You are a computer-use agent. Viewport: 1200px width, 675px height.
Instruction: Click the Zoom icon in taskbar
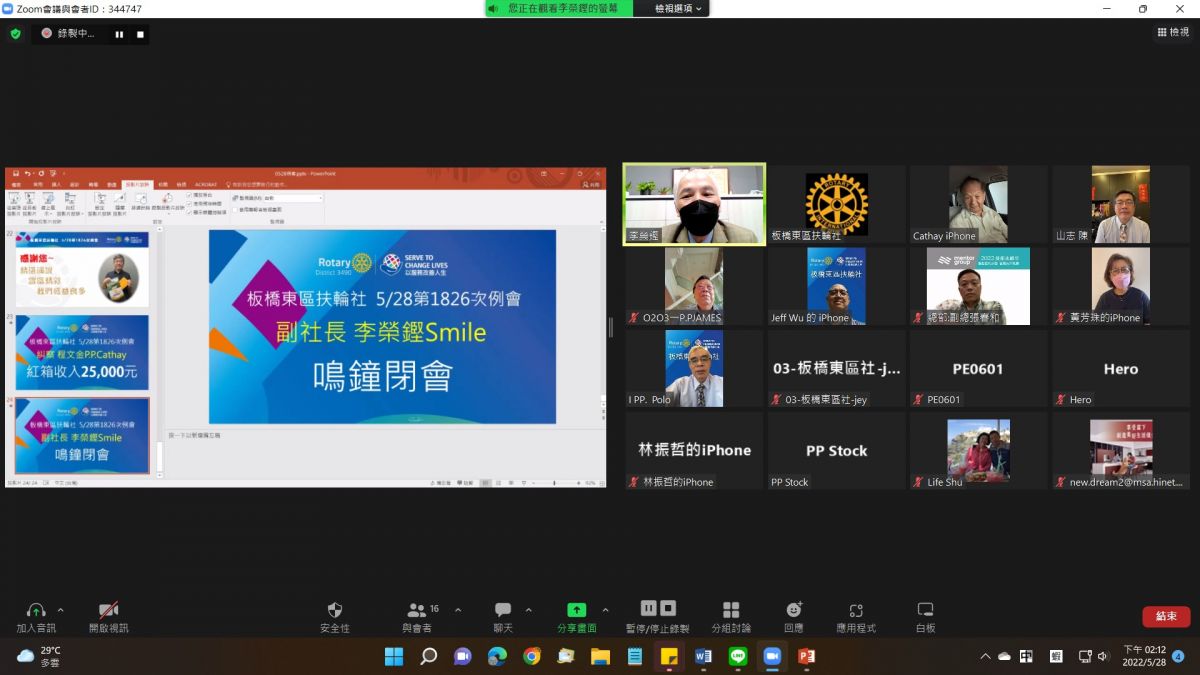coord(772,656)
